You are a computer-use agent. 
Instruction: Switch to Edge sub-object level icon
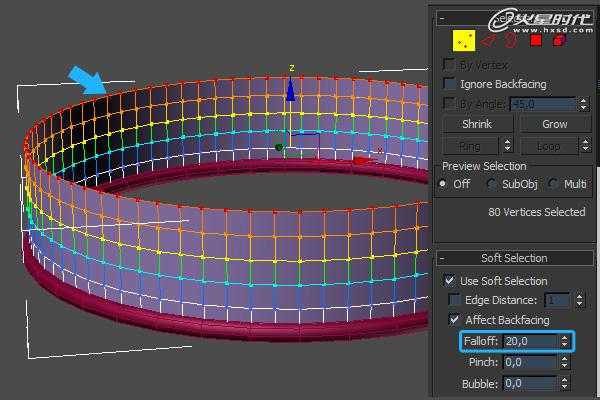click(489, 41)
